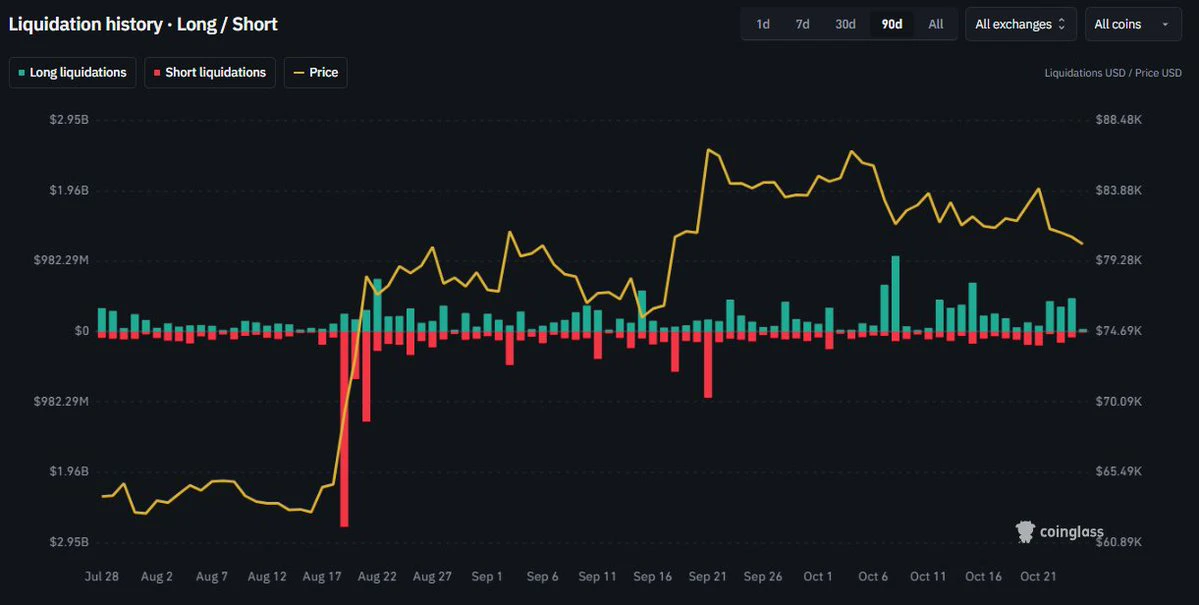Open the All exchanges dropdown
Viewport: 1199px width, 605px height.
point(1021,24)
